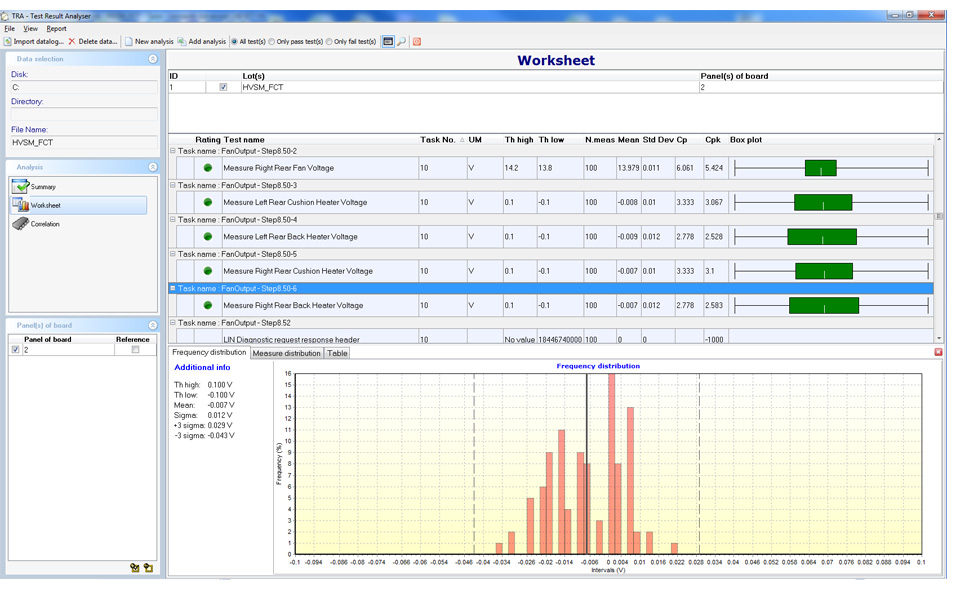960x590 pixels.
Task: Select the Only fail test(s) radio button
Action: pos(329,42)
